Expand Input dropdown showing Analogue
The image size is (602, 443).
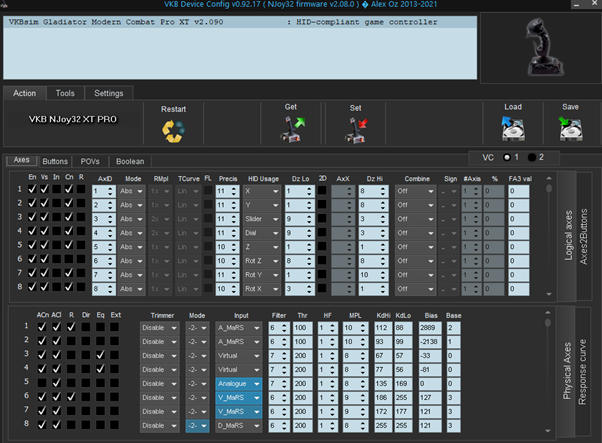[x=236, y=382]
